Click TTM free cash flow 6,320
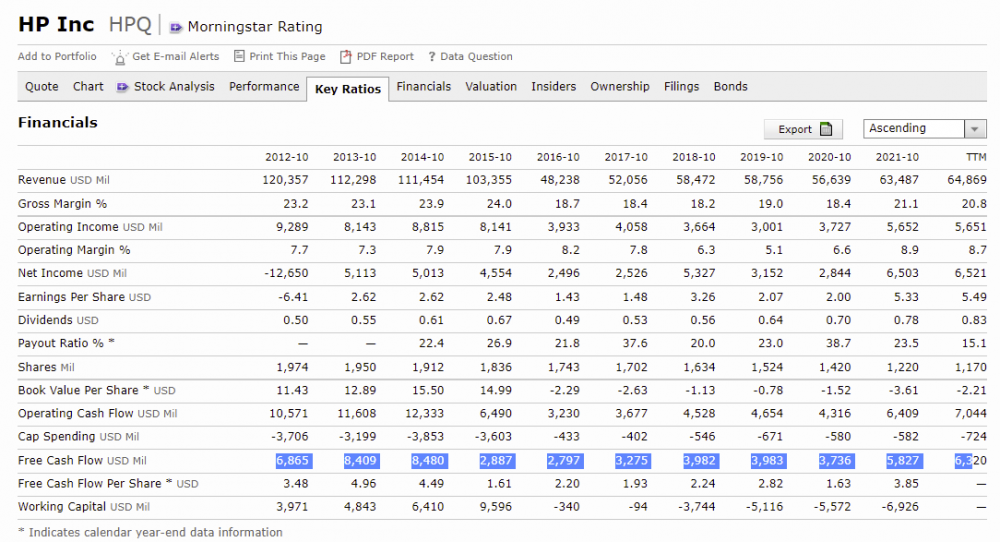The width and height of the screenshot is (1000, 542). pos(971,460)
